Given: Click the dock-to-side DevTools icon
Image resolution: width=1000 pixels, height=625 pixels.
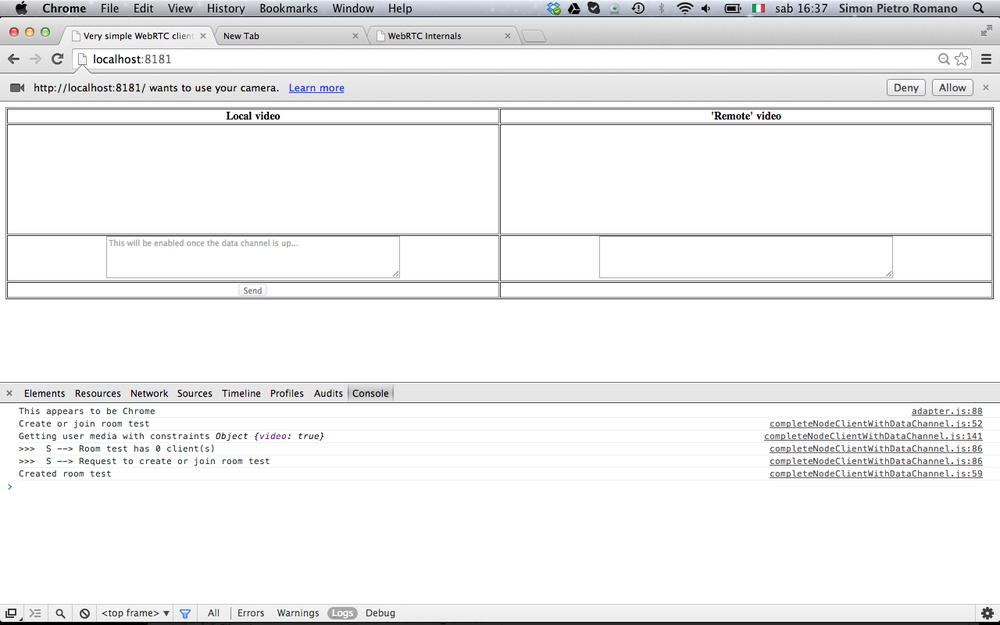Looking at the screenshot, I should pyautogui.click(x=11, y=613).
